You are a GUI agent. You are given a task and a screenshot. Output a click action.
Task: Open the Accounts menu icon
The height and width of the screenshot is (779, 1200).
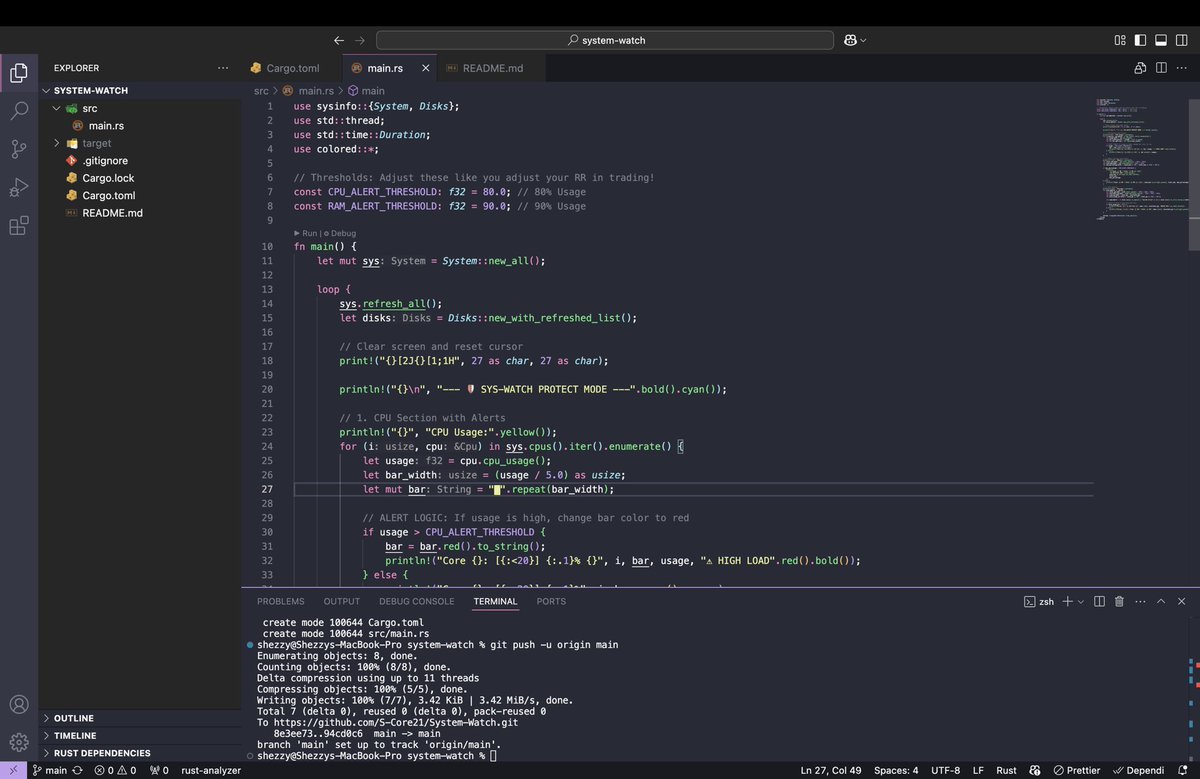point(18,704)
